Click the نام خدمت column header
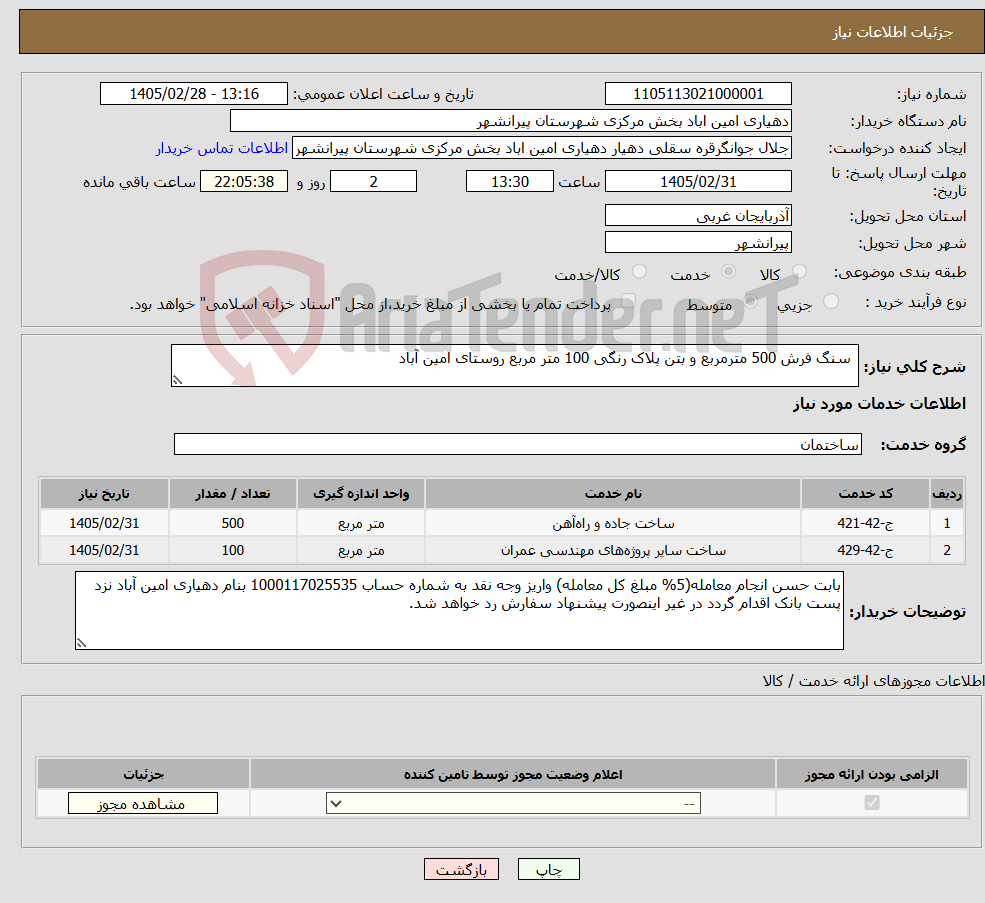 [612, 494]
